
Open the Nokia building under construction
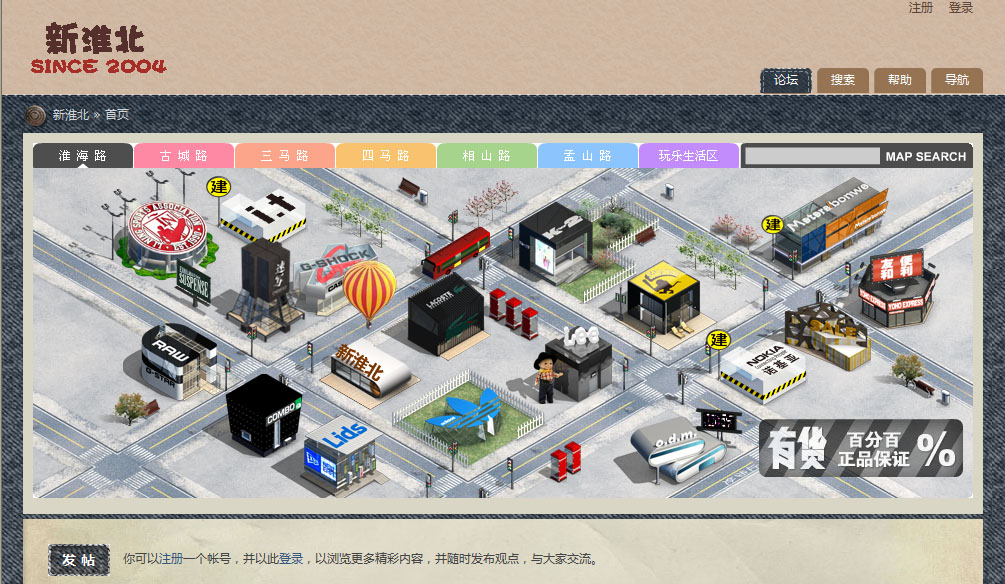[763, 373]
